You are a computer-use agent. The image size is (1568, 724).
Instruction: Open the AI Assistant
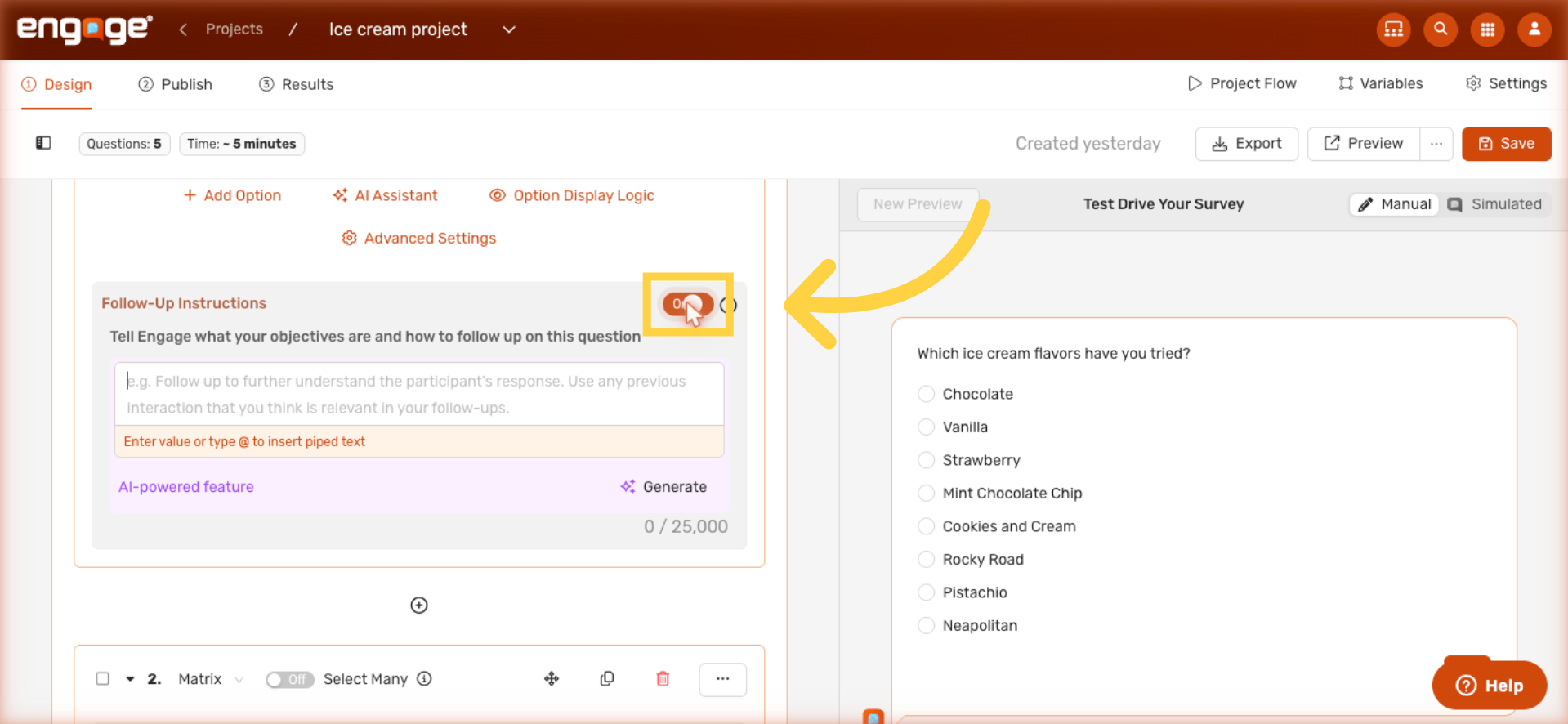pos(385,195)
